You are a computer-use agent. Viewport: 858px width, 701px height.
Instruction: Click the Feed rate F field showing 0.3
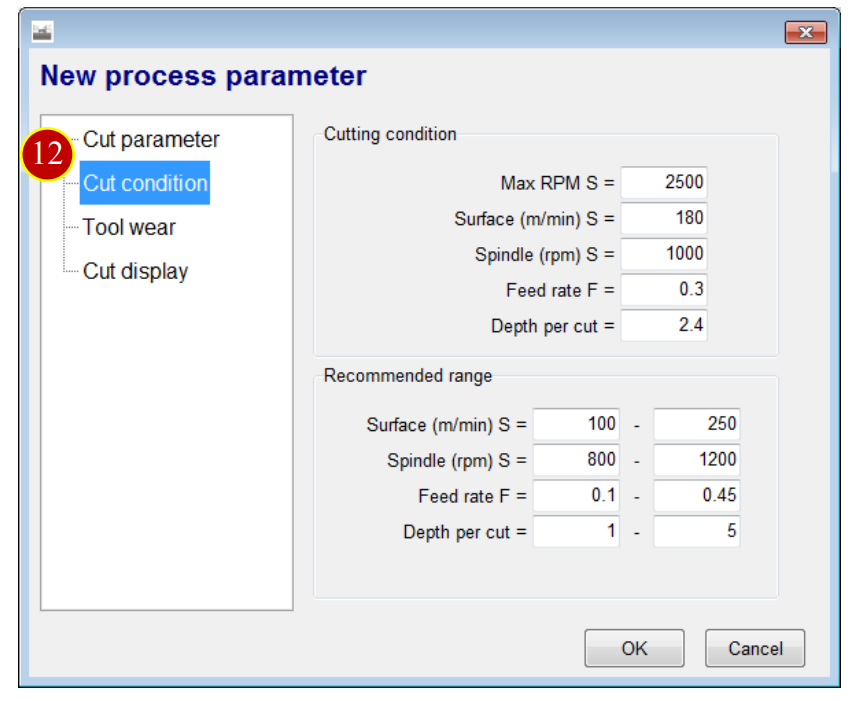(664, 289)
